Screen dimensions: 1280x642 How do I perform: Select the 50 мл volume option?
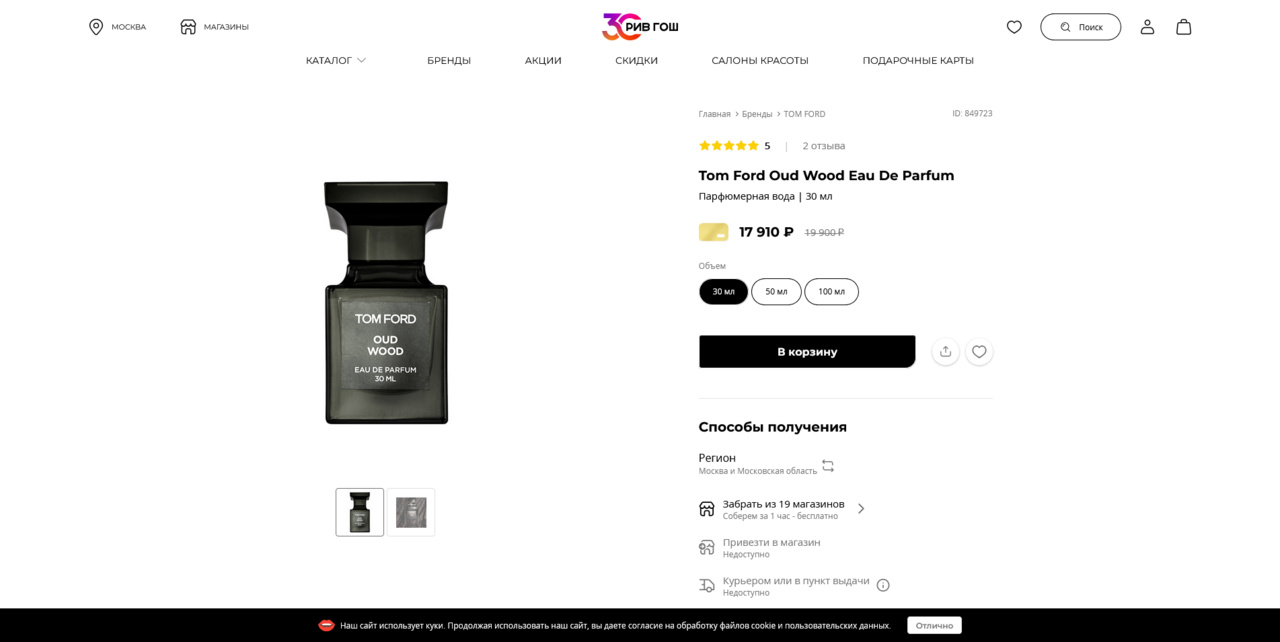point(776,292)
